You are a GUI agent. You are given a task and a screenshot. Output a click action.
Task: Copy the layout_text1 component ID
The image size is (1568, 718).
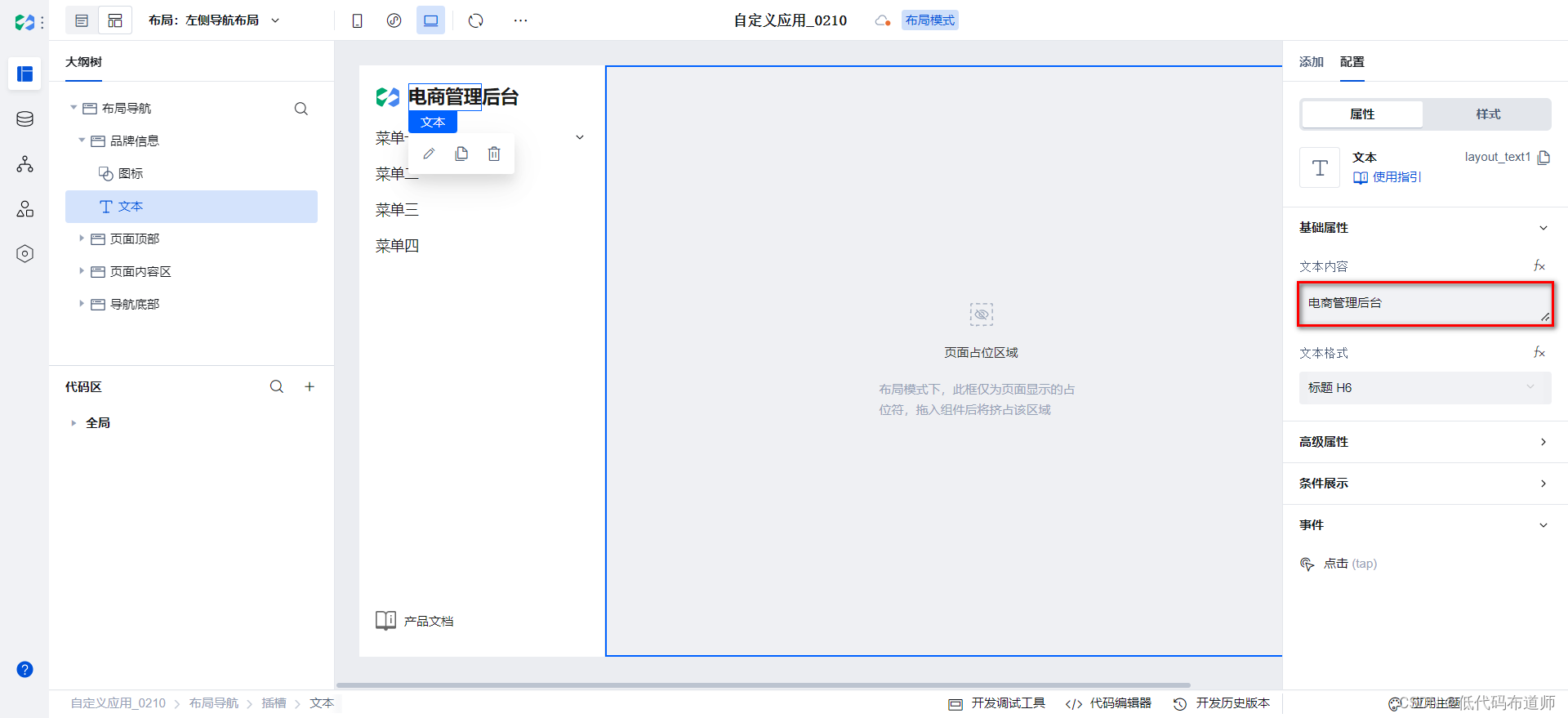coord(1543,157)
